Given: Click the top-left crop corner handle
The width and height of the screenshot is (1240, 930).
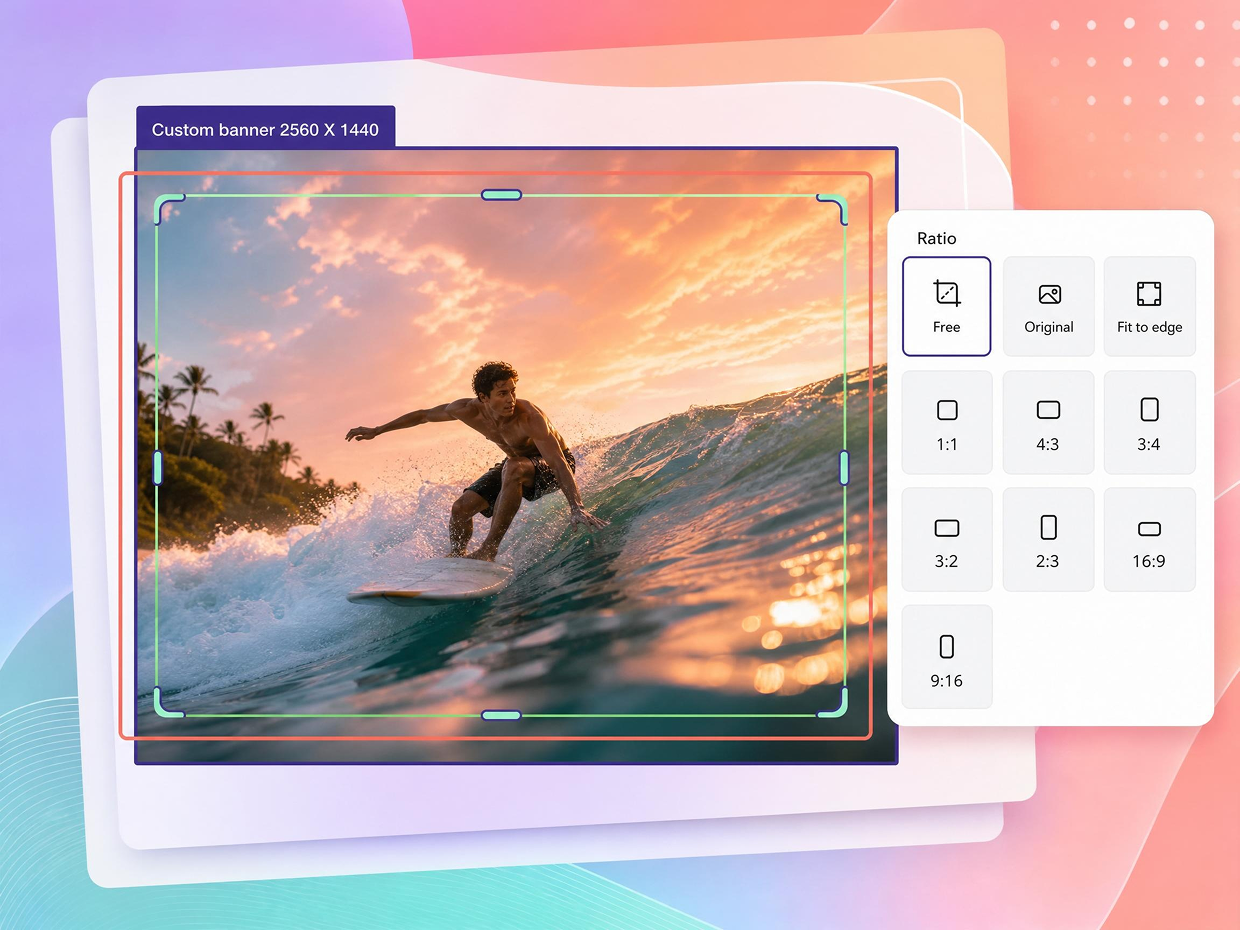Looking at the screenshot, I should [x=167, y=207].
